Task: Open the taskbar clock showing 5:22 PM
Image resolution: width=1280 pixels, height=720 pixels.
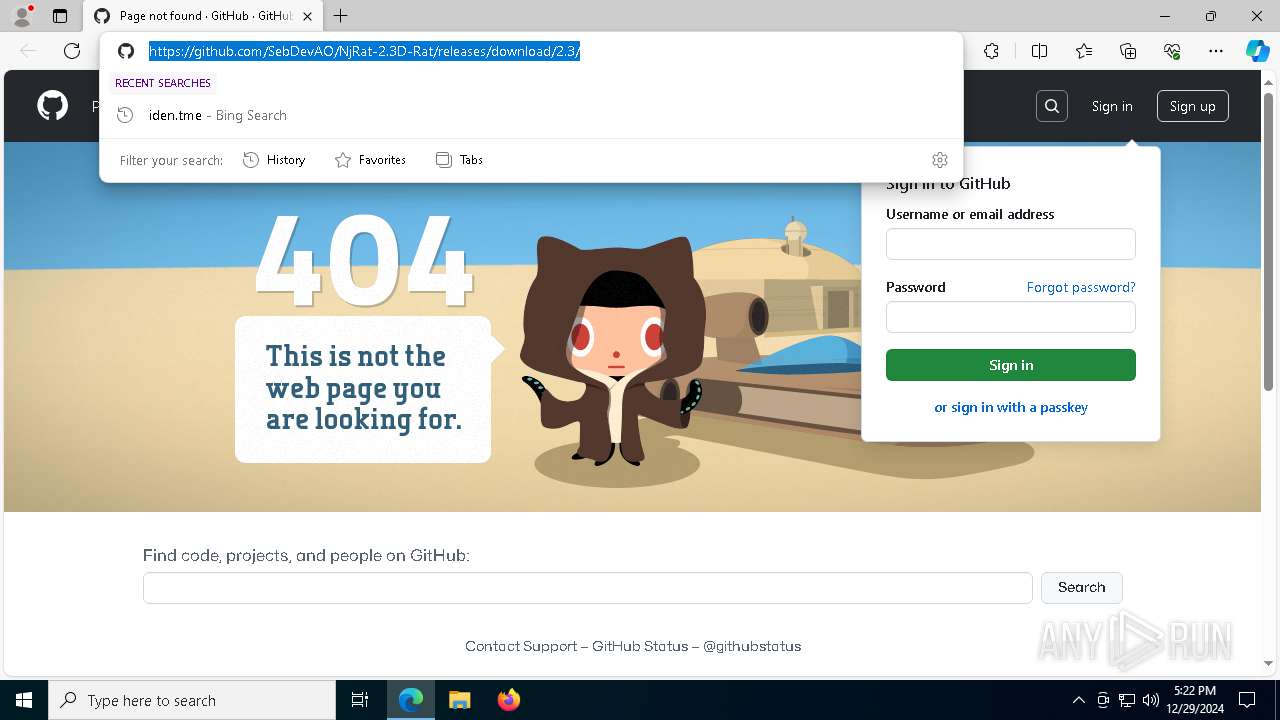Action: (x=1195, y=699)
